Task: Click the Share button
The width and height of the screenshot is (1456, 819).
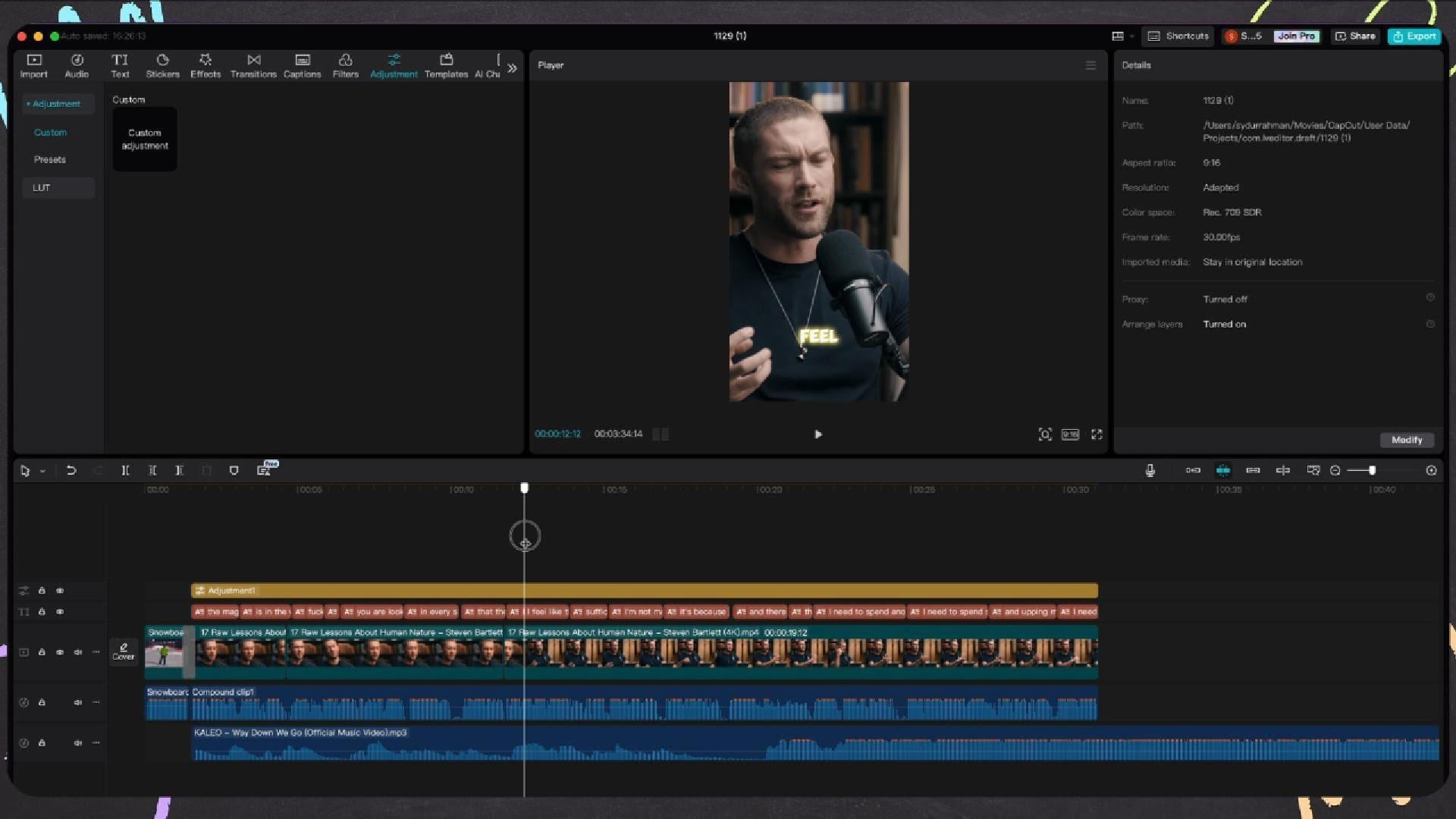Action: 1355,36
